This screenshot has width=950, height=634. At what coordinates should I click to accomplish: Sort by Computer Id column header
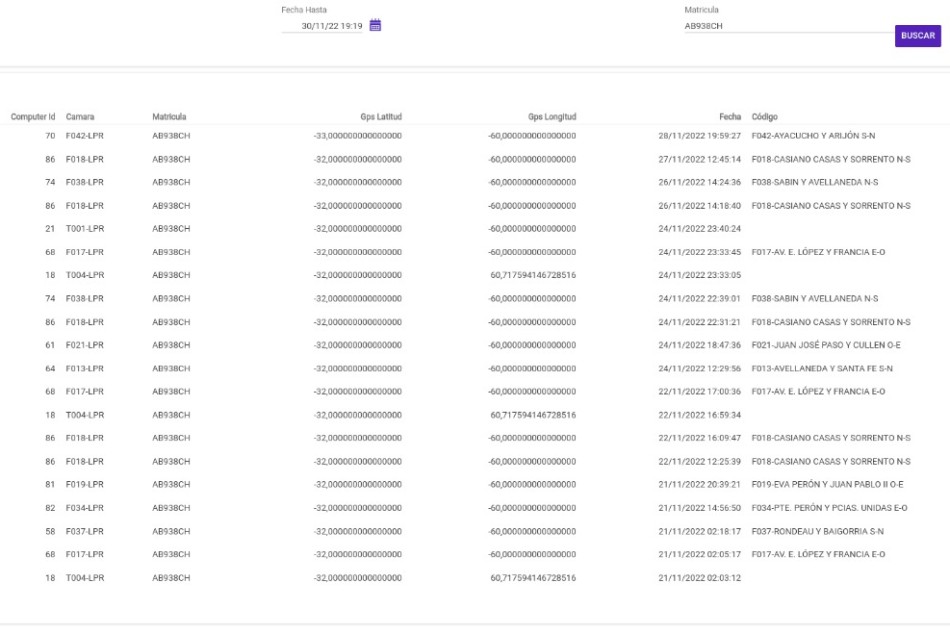32,117
